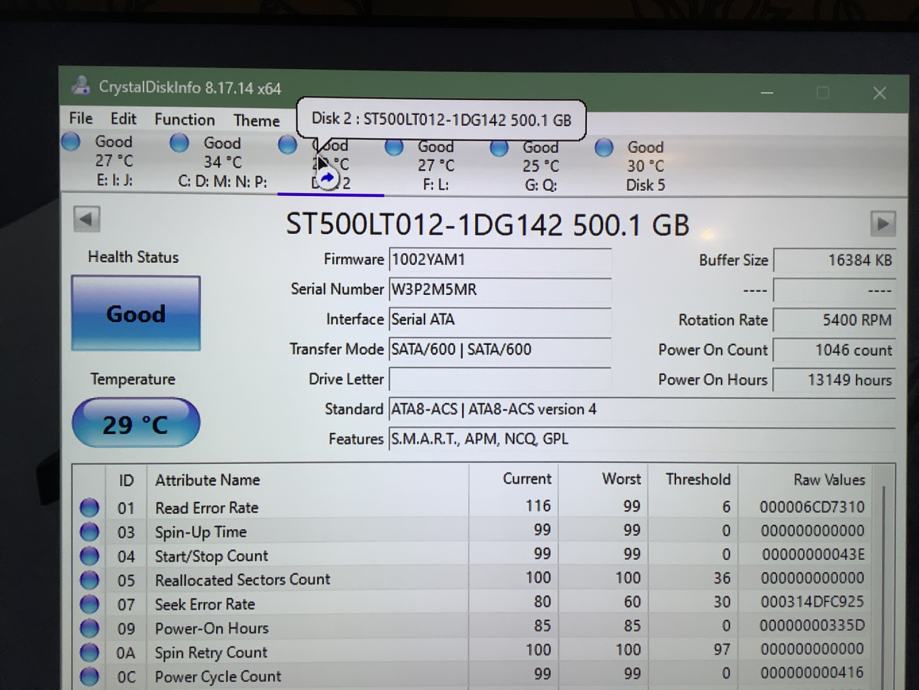Viewport: 919px width, 690px height.
Task: Click status orb of E: I: J: disk
Action: click(x=70, y=141)
